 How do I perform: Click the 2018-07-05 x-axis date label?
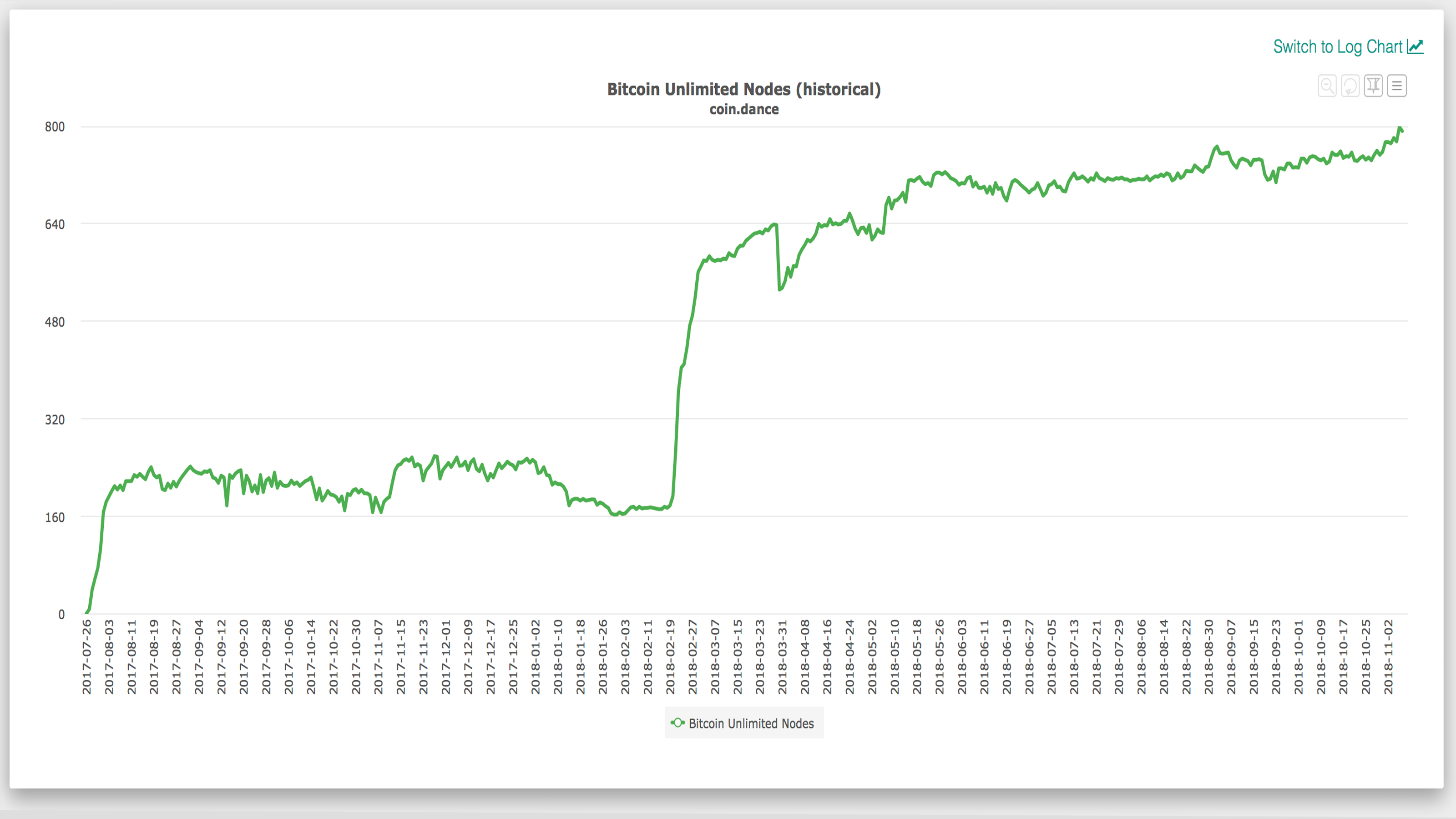pos(1052,657)
